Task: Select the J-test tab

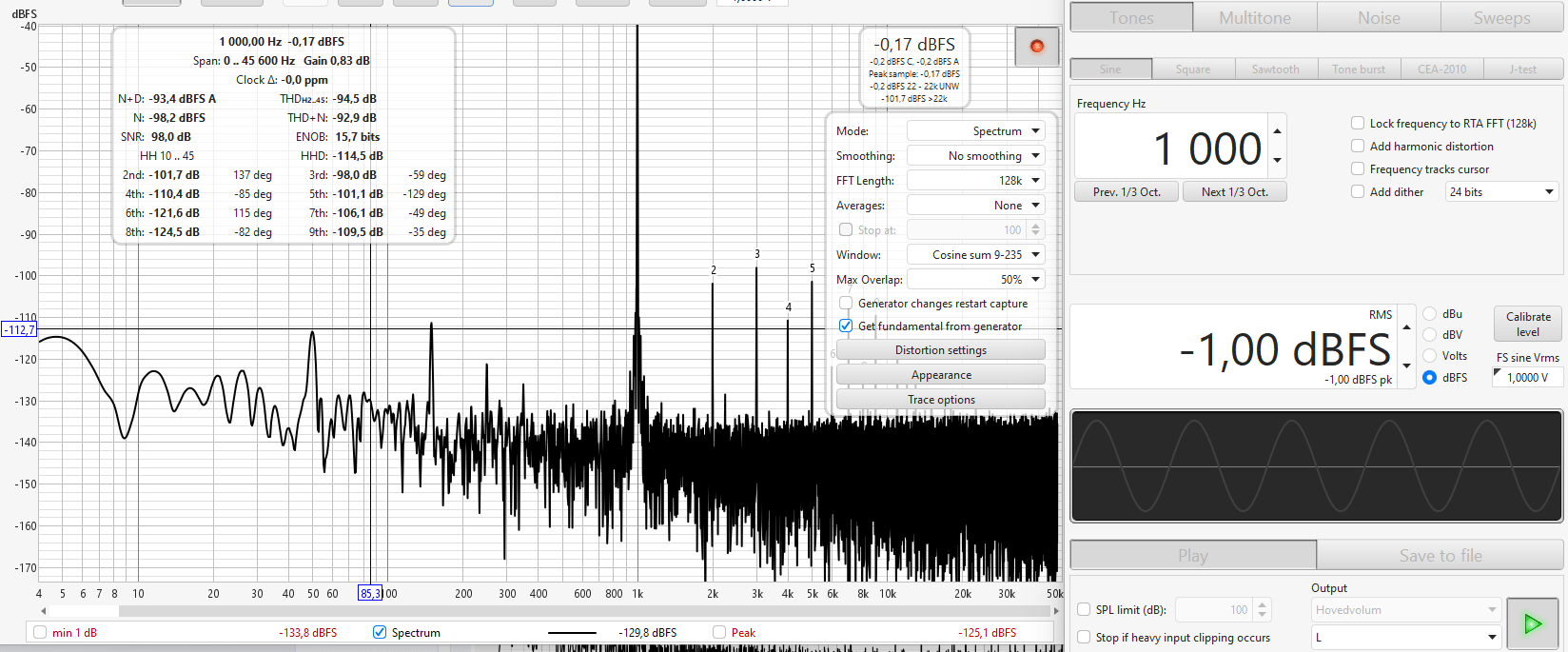Action: point(1522,69)
